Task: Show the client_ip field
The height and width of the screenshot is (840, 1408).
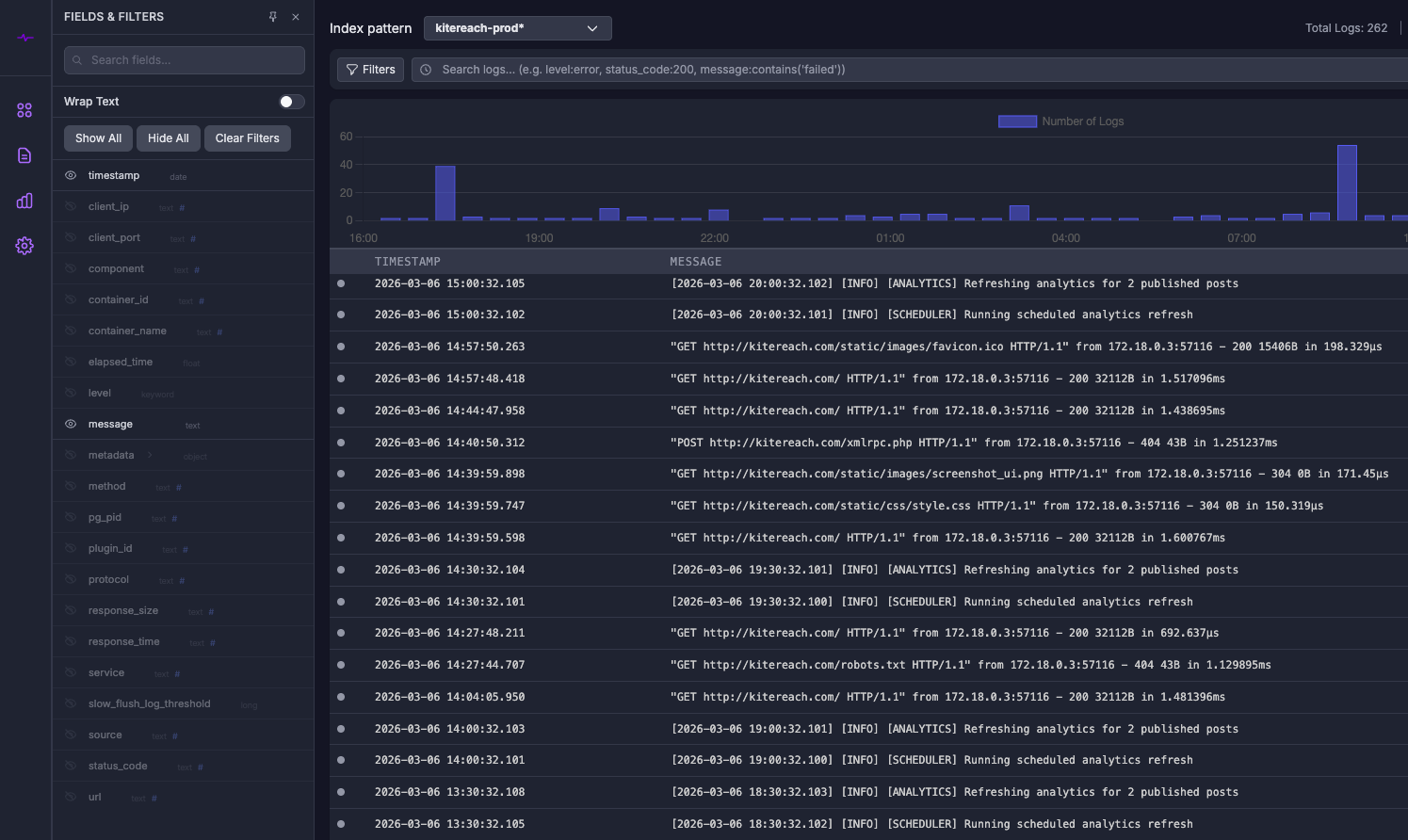Action: click(x=71, y=206)
